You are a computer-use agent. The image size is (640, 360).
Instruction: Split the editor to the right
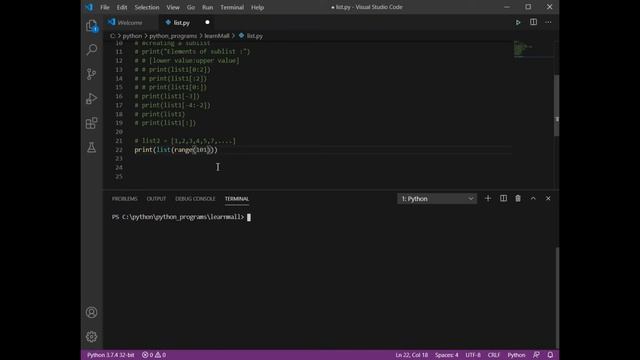point(533,22)
